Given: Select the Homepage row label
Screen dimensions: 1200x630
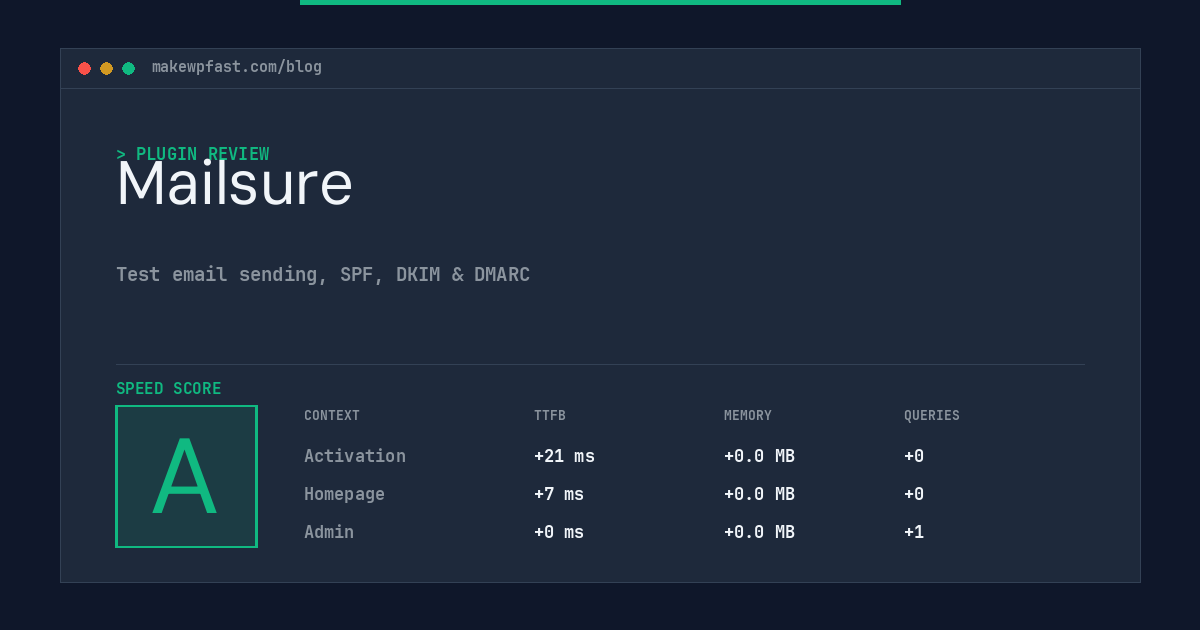Looking at the screenshot, I should point(344,494).
